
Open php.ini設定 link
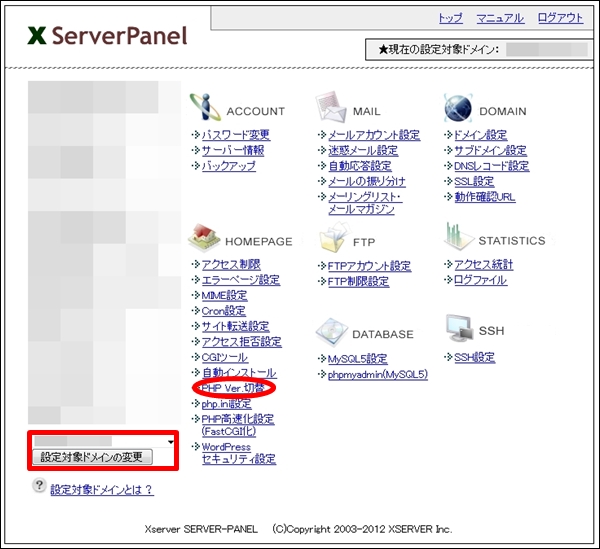coord(227,404)
